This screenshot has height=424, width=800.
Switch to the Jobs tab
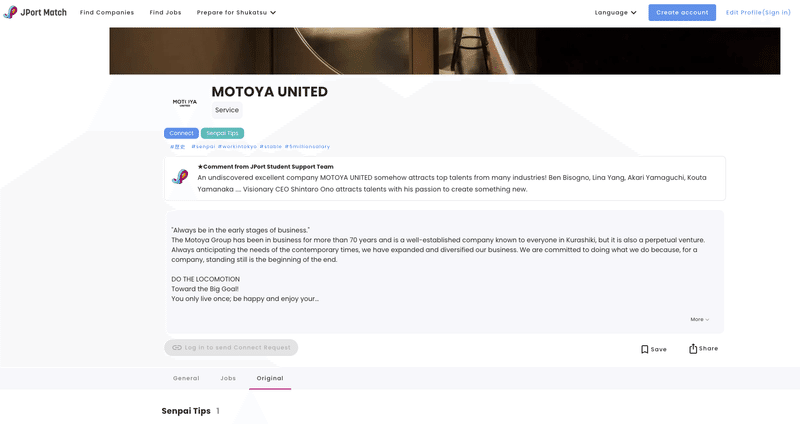click(228, 378)
